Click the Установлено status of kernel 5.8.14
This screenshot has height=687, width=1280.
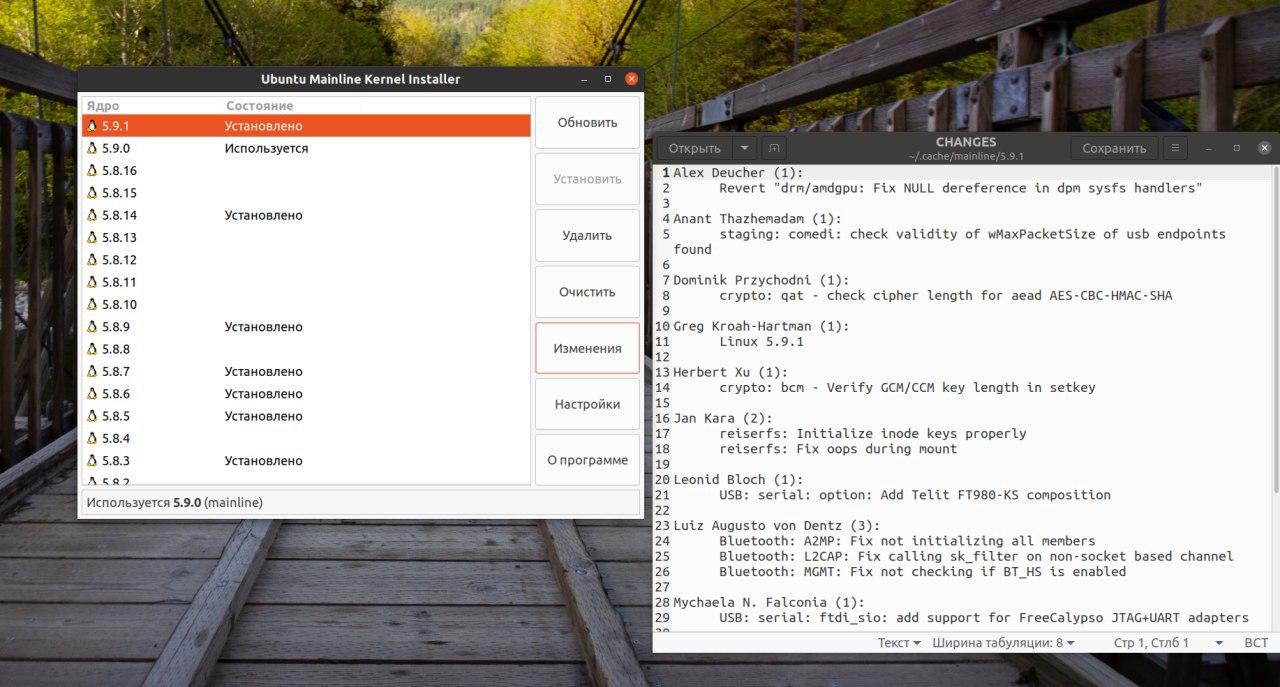[x=263, y=215]
